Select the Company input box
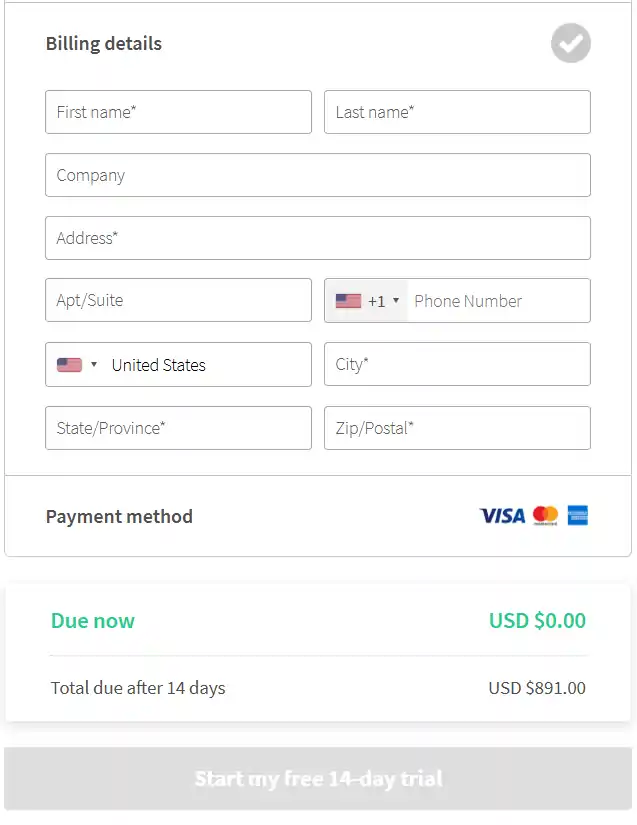The width and height of the screenshot is (637, 825). [318, 175]
